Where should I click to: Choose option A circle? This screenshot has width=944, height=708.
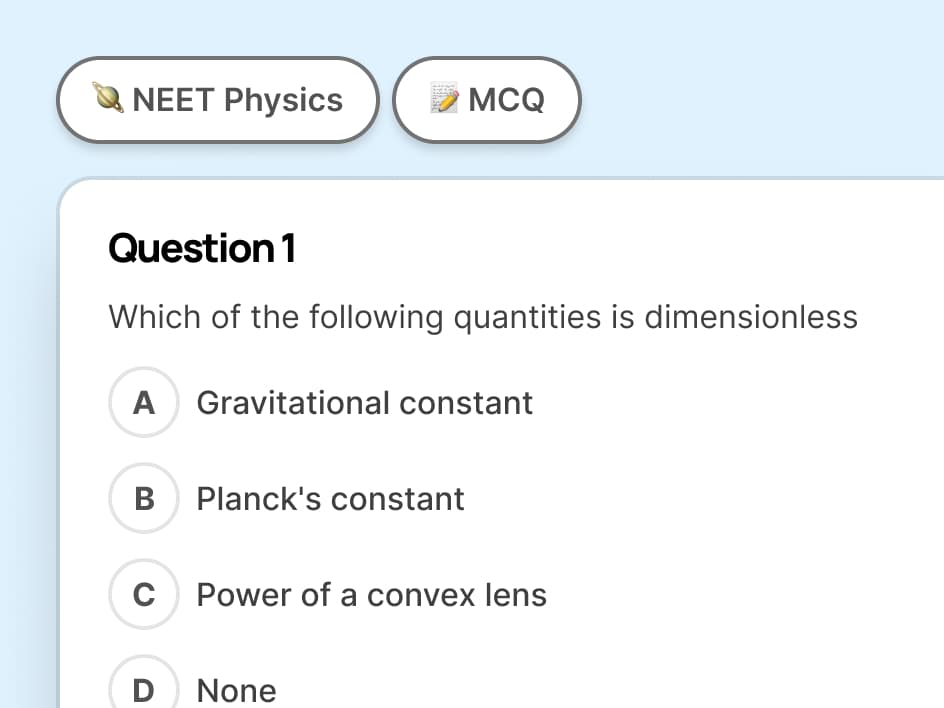[x=144, y=402]
